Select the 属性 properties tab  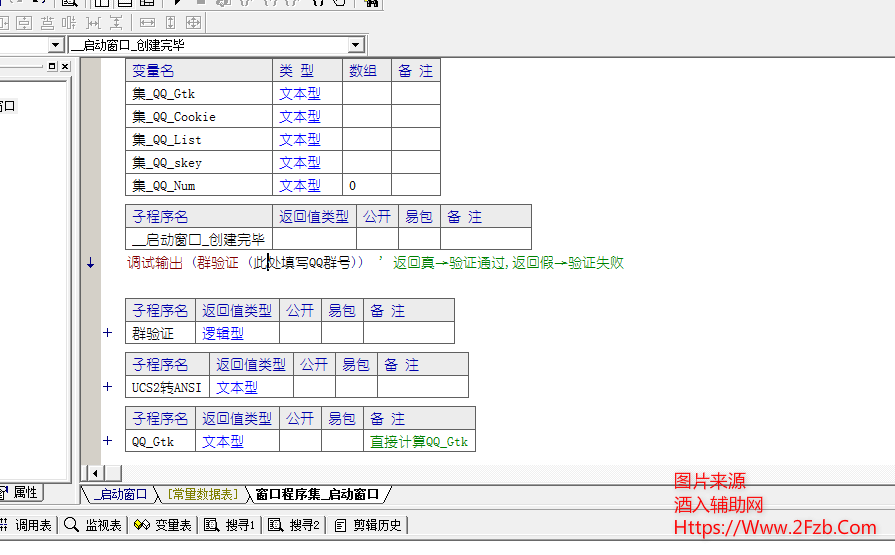pos(20,493)
